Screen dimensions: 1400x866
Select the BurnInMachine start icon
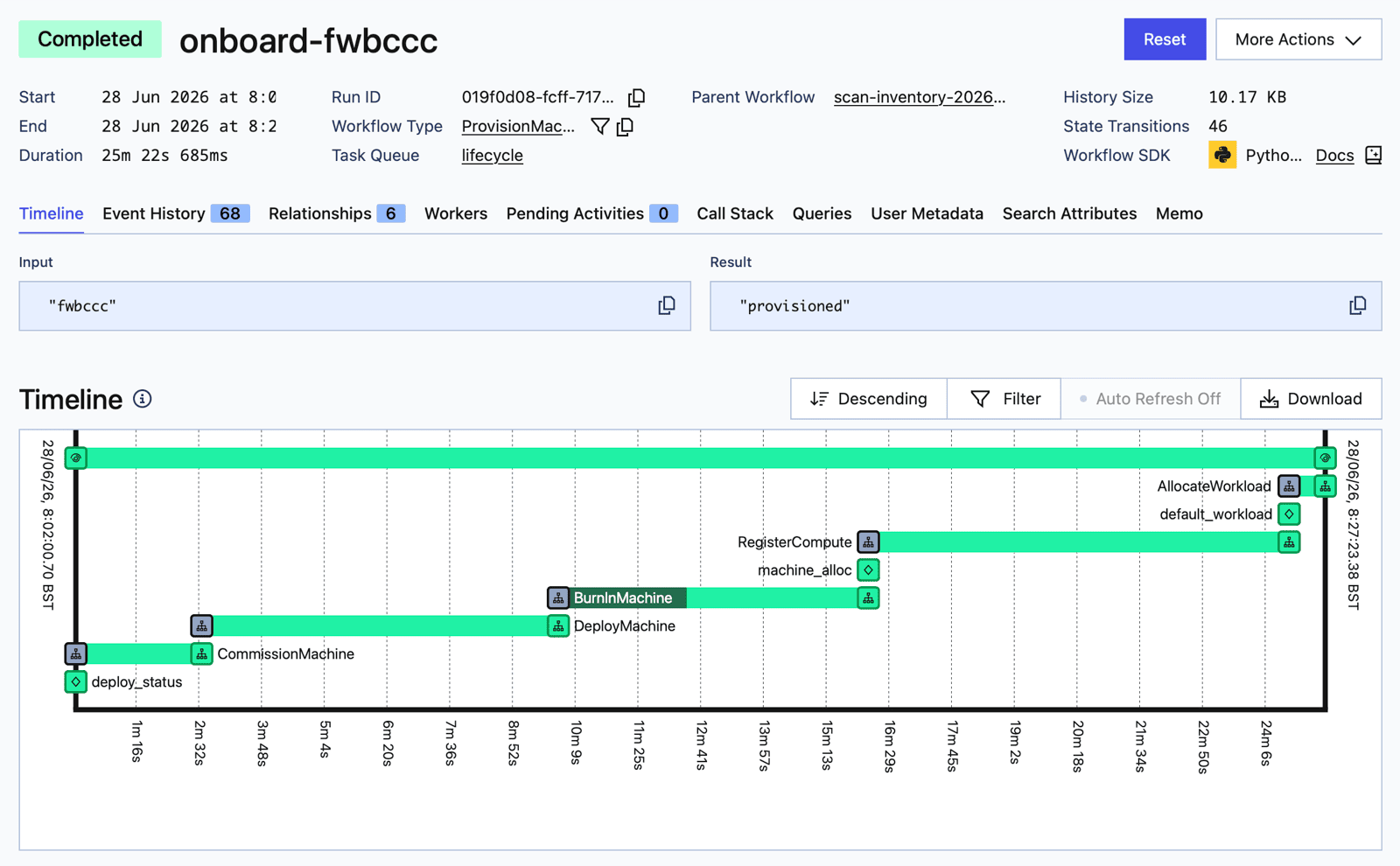(x=558, y=597)
